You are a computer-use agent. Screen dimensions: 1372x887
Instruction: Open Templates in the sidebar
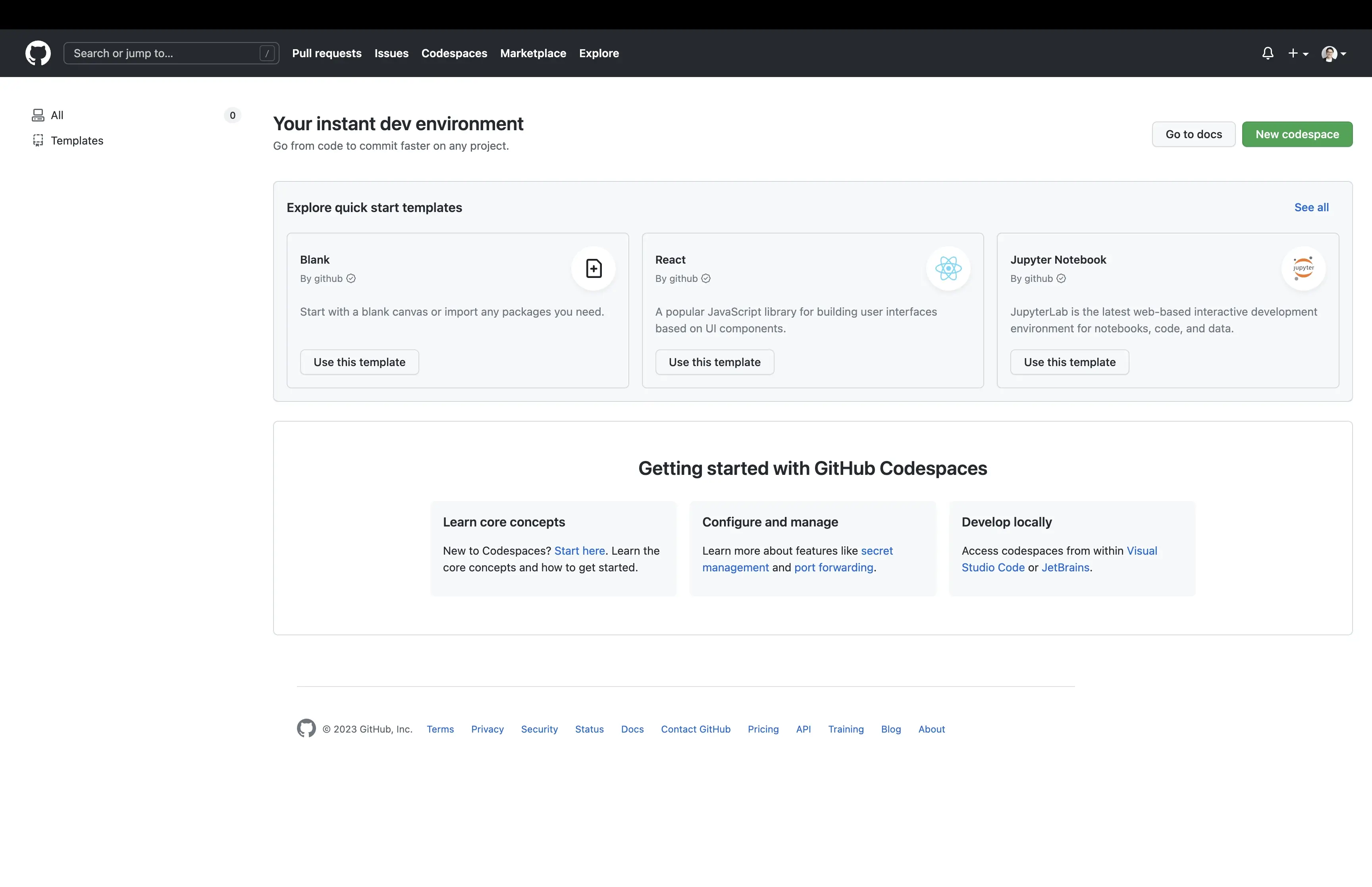pos(77,141)
